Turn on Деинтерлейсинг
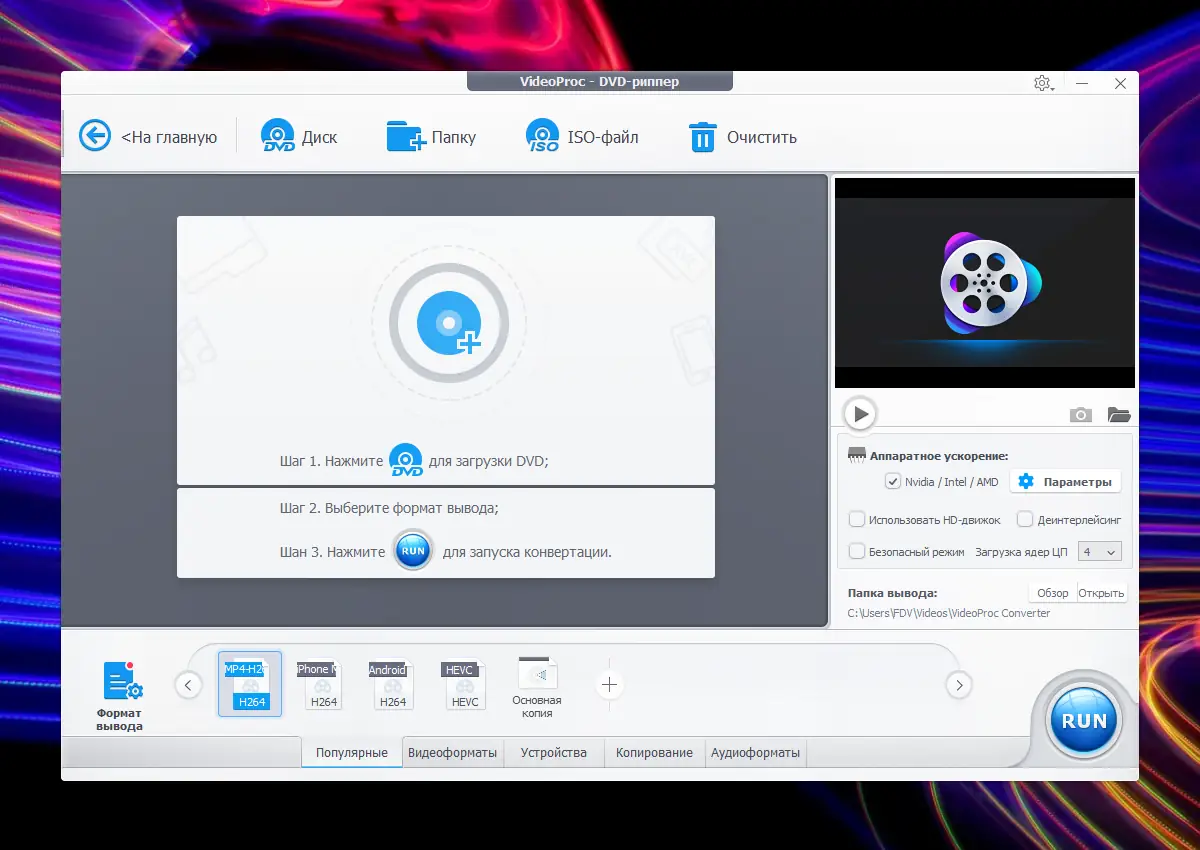 1025,519
